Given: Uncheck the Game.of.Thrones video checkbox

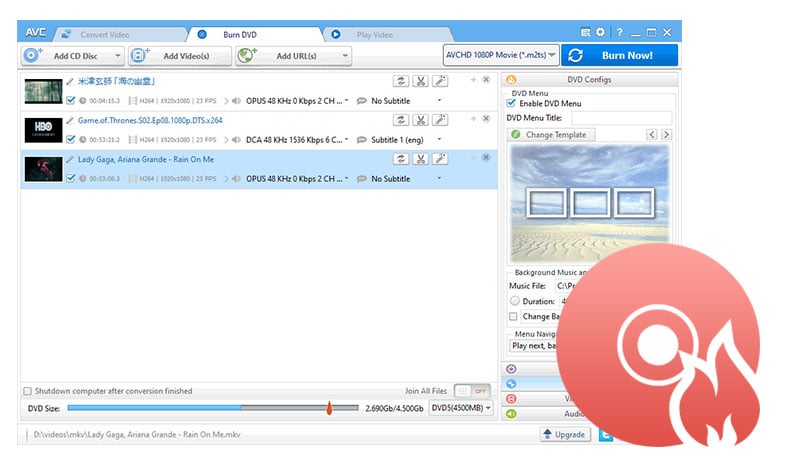Looking at the screenshot, I should tap(70, 139).
